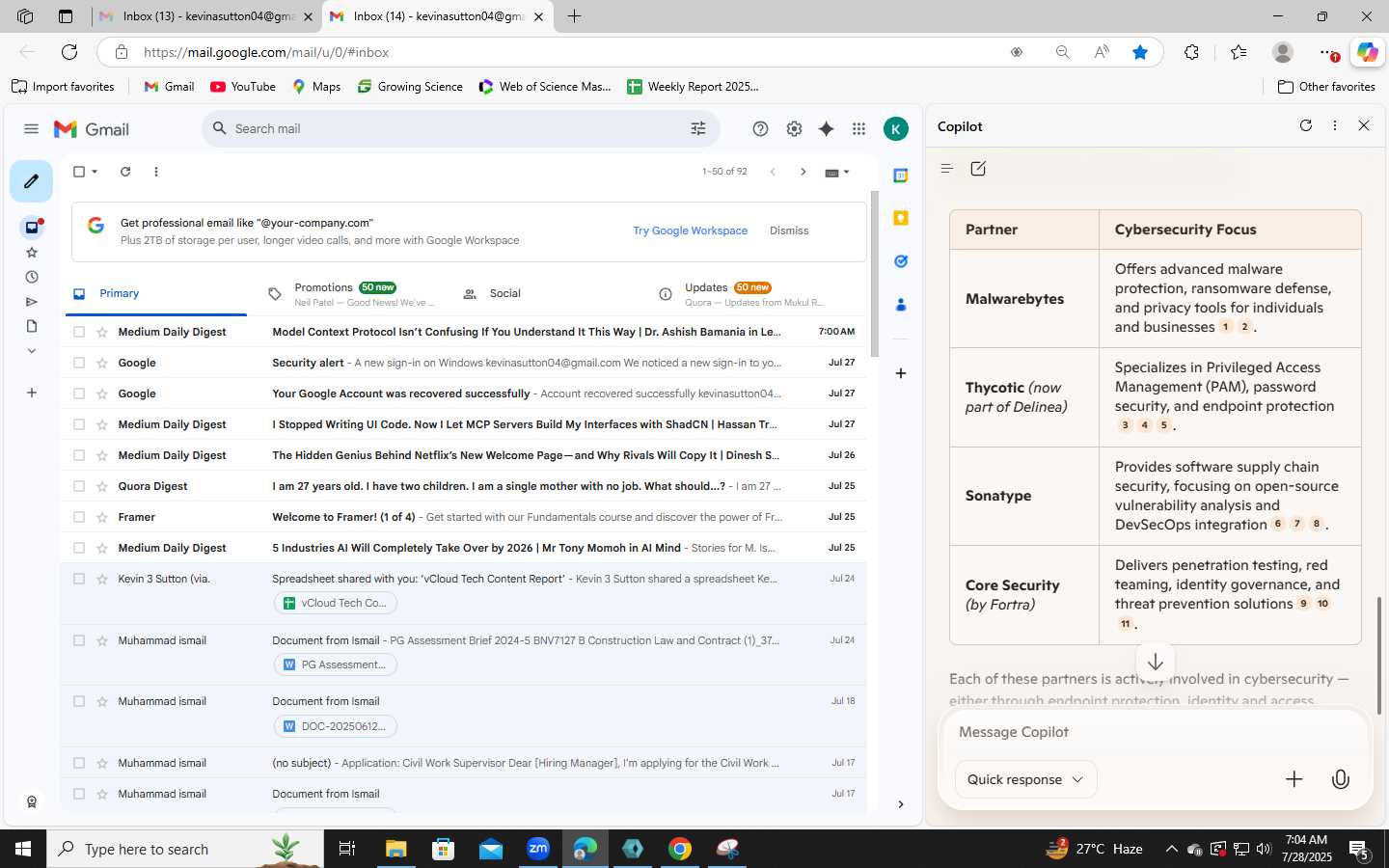Refresh the Copilot pane

tap(1306, 125)
